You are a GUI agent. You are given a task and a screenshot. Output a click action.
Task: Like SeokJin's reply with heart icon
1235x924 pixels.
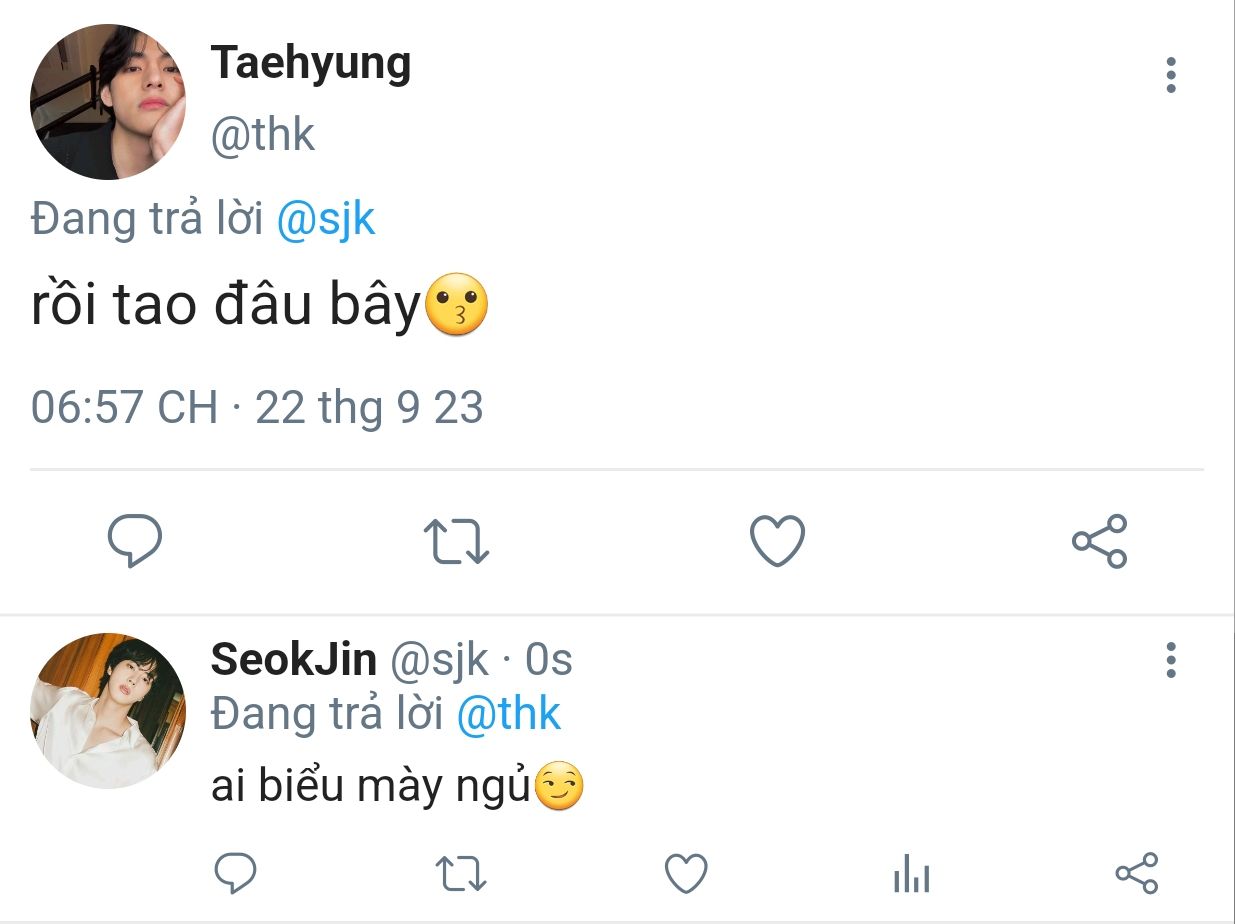pyautogui.click(x=686, y=873)
